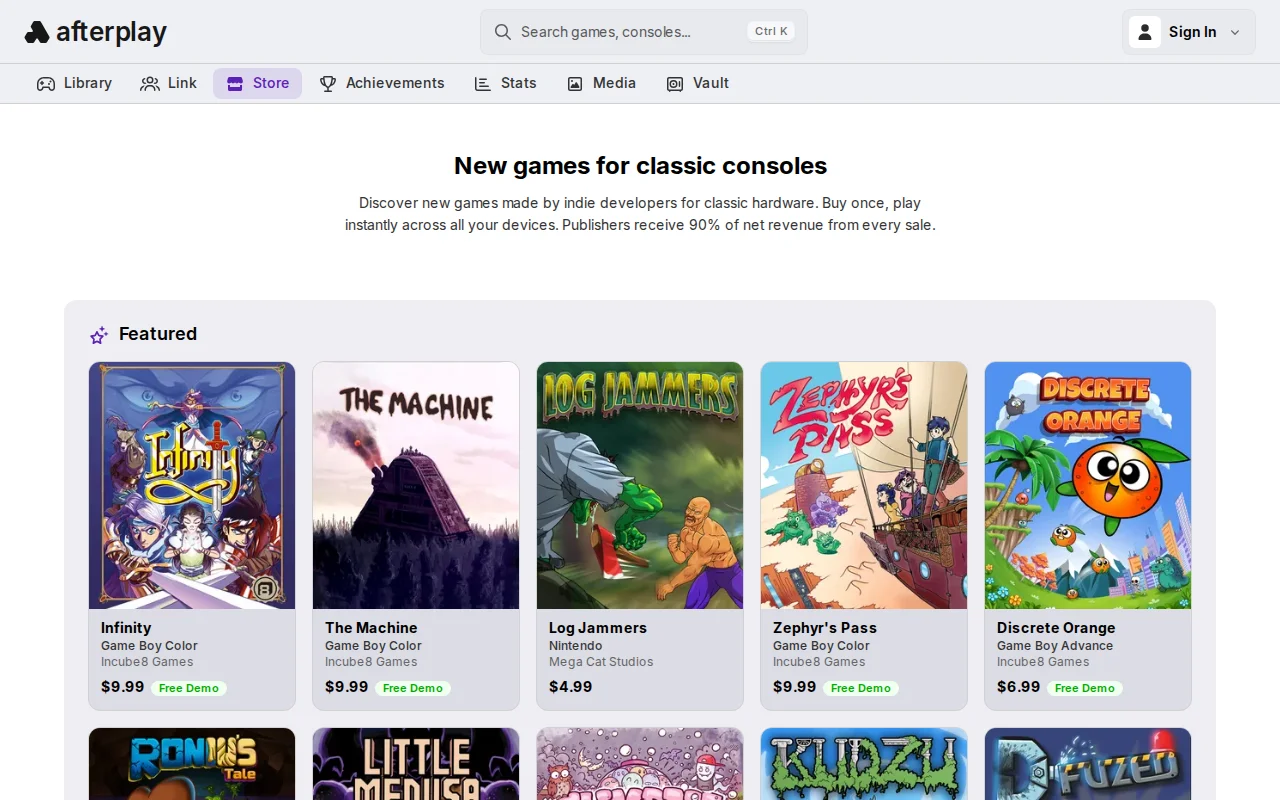The width and height of the screenshot is (1280, 800).
Task: Click the Vault safe icon
Action: pyautogui.click(x=675, y=84)
